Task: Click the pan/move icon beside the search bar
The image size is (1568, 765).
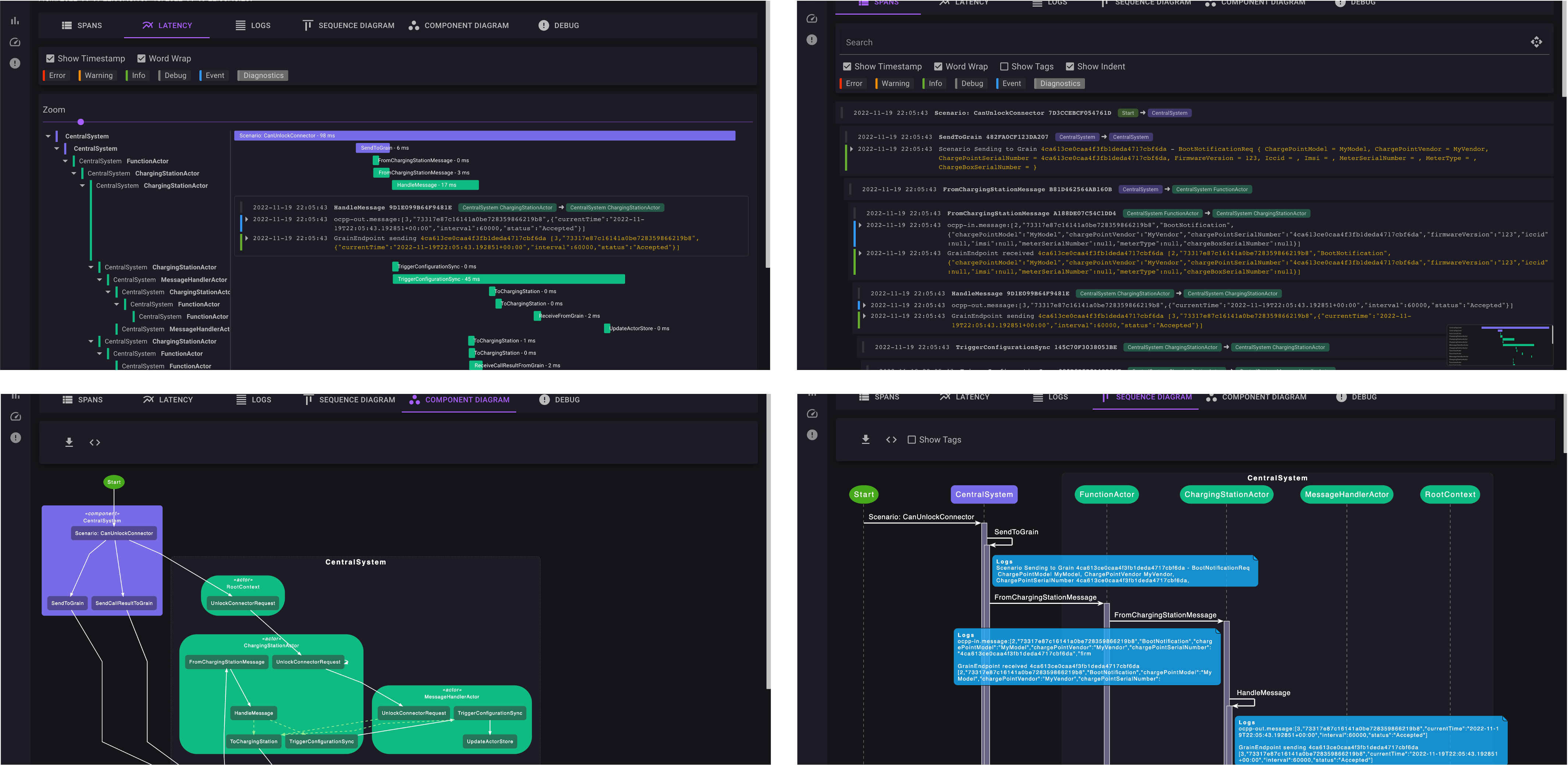Action: 1537,42
